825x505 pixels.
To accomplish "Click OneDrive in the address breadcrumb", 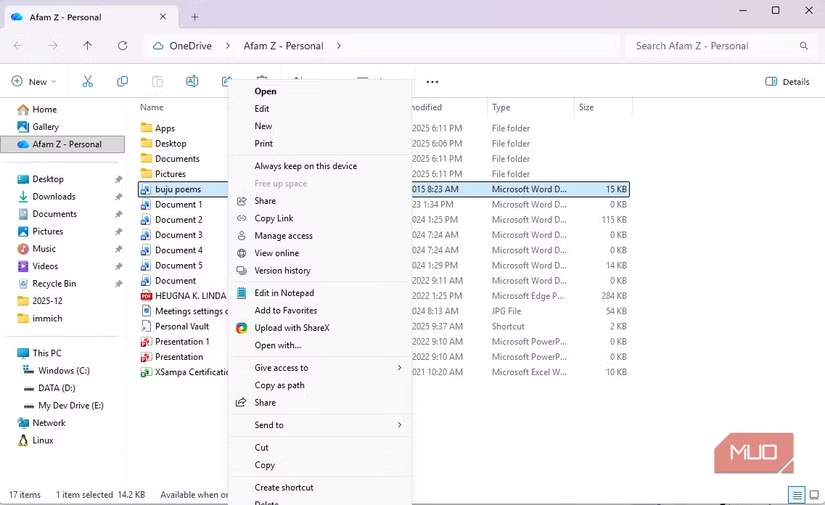I will 190,46.
